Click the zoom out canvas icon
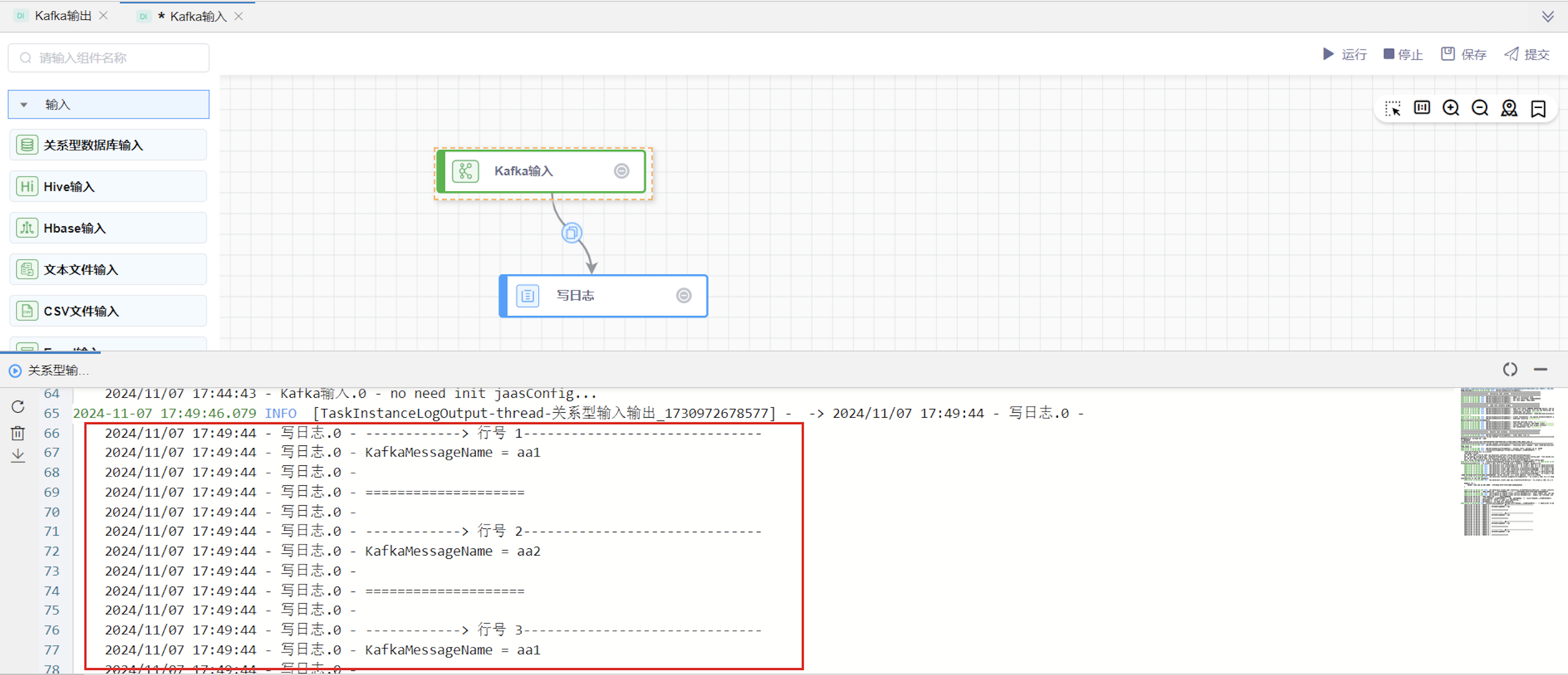The image size is (1568, 675). point(1479,108)
